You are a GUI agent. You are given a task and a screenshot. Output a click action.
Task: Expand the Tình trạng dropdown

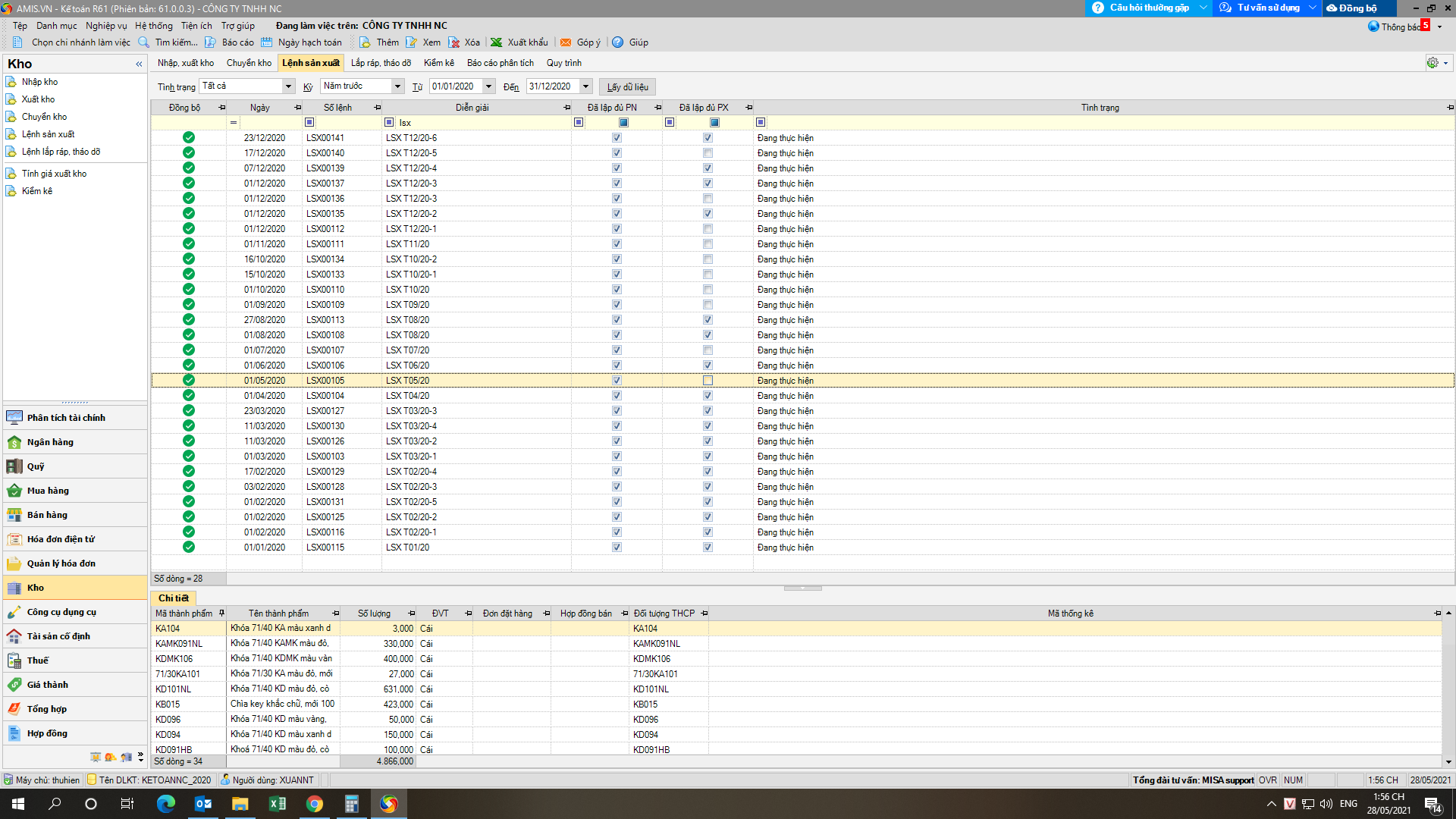pos(288,86)
